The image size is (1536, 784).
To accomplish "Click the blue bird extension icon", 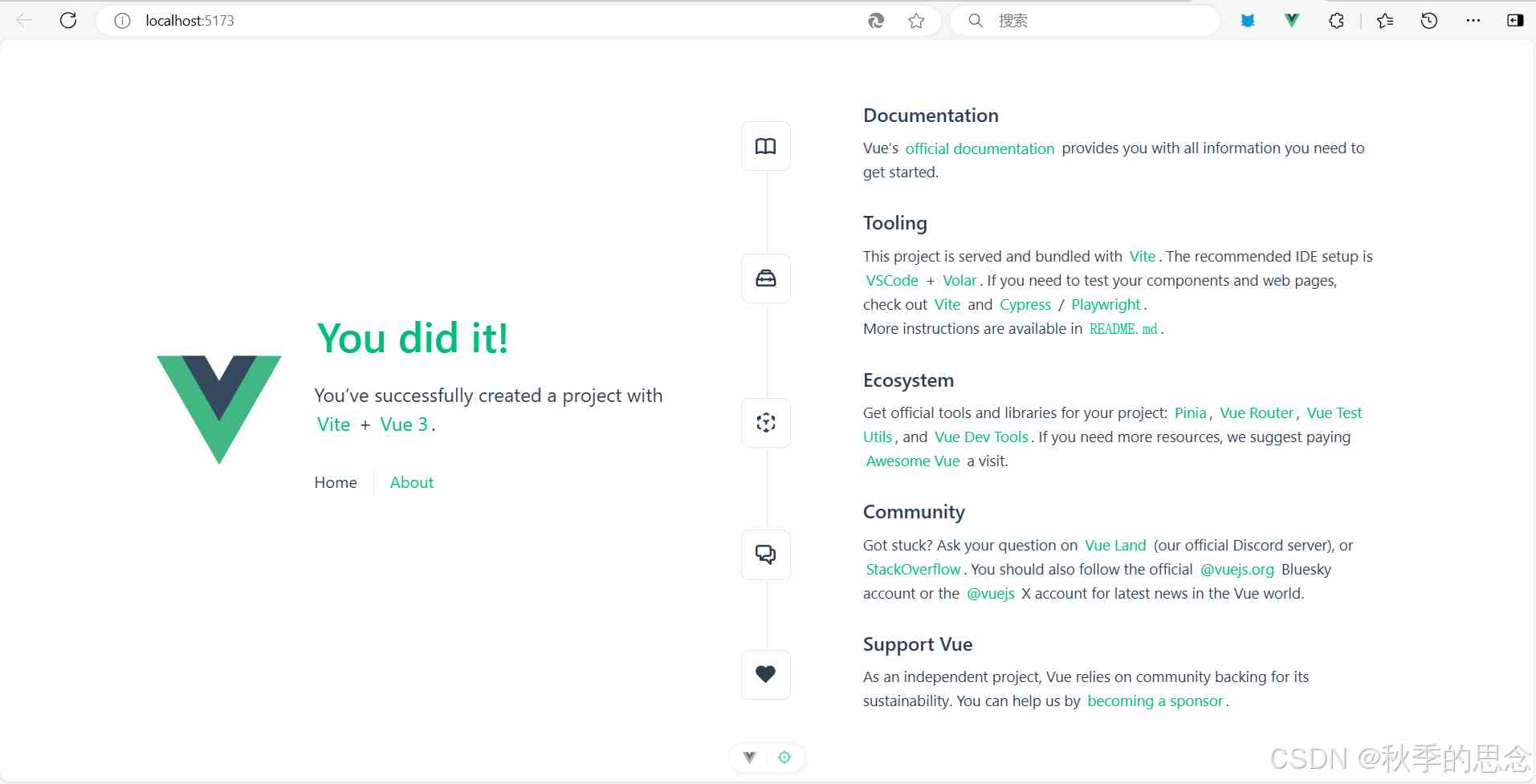I will [x=1248, y=21].
